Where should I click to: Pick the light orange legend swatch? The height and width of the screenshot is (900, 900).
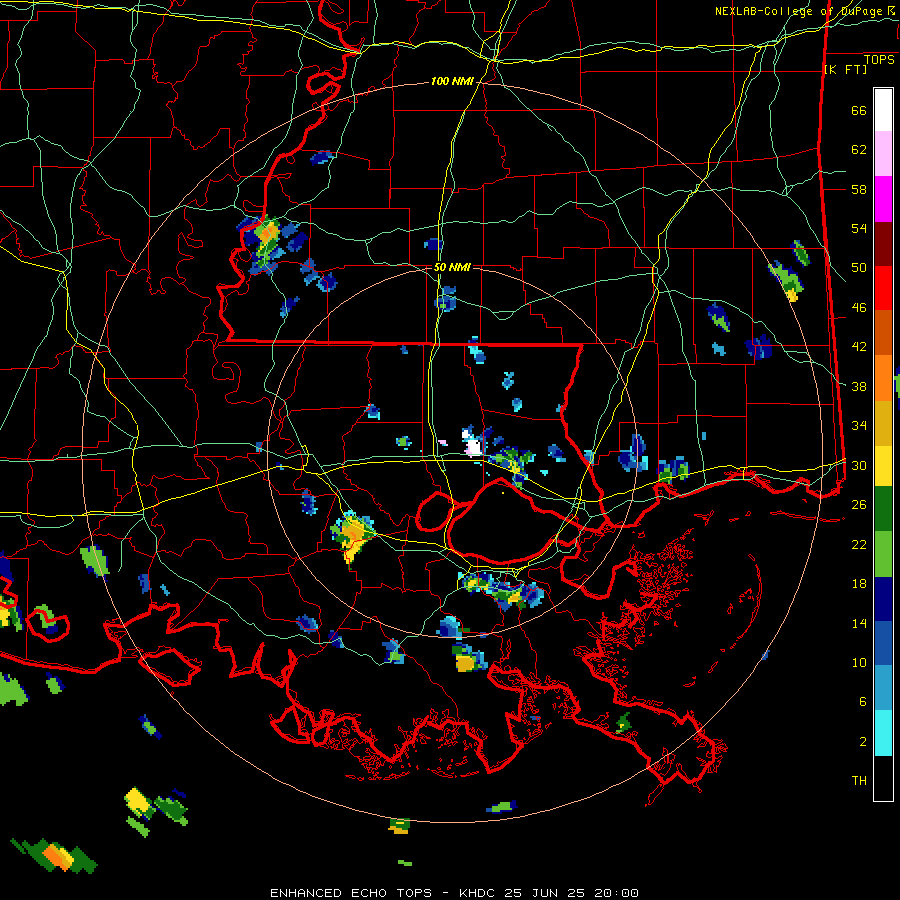[883, 378]
